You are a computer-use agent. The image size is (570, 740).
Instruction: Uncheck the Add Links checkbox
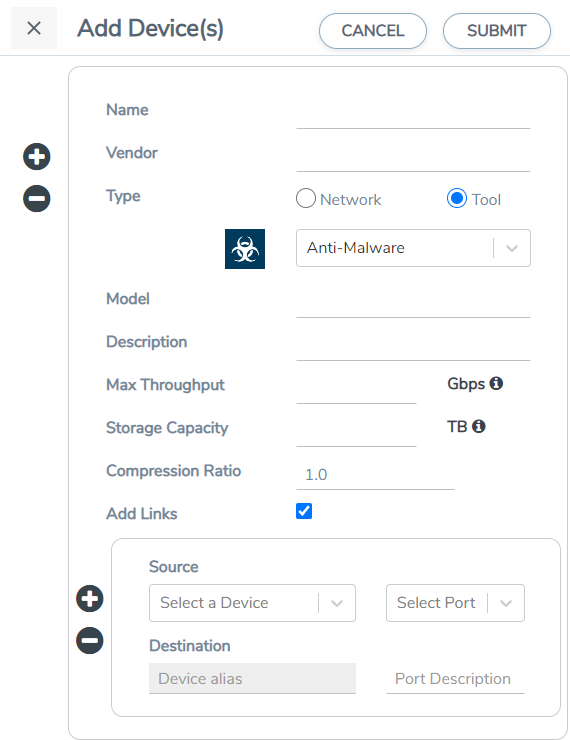click(x=304, y=511)
